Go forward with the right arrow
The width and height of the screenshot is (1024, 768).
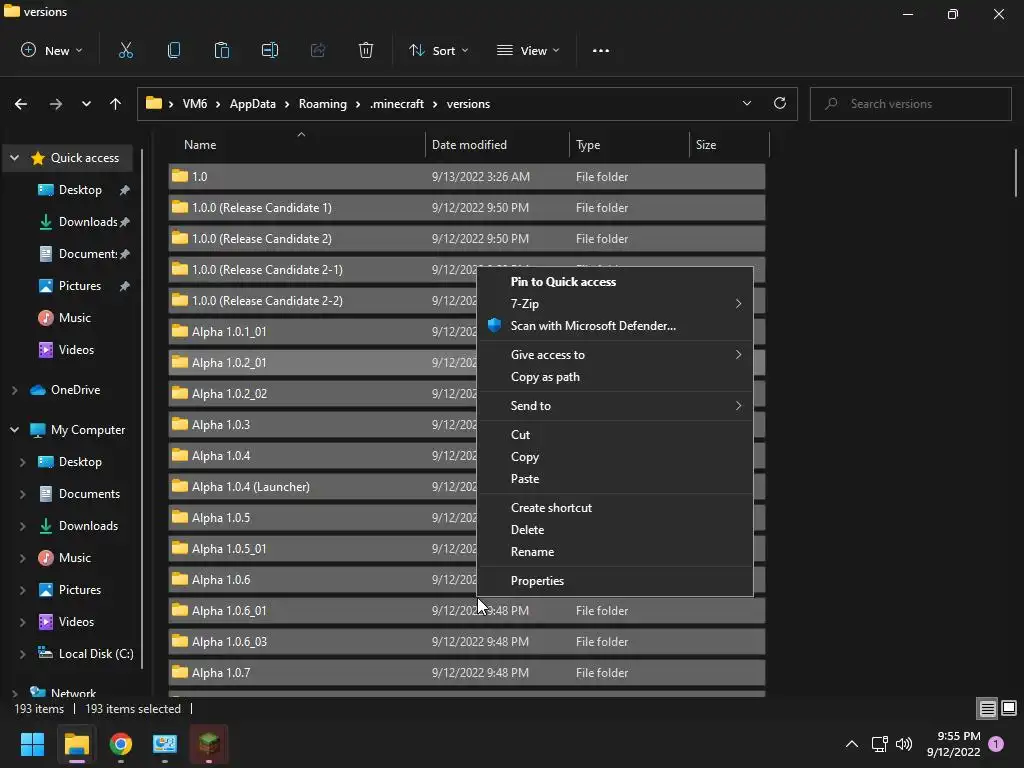pyautogui.click(x=56, y=104)
